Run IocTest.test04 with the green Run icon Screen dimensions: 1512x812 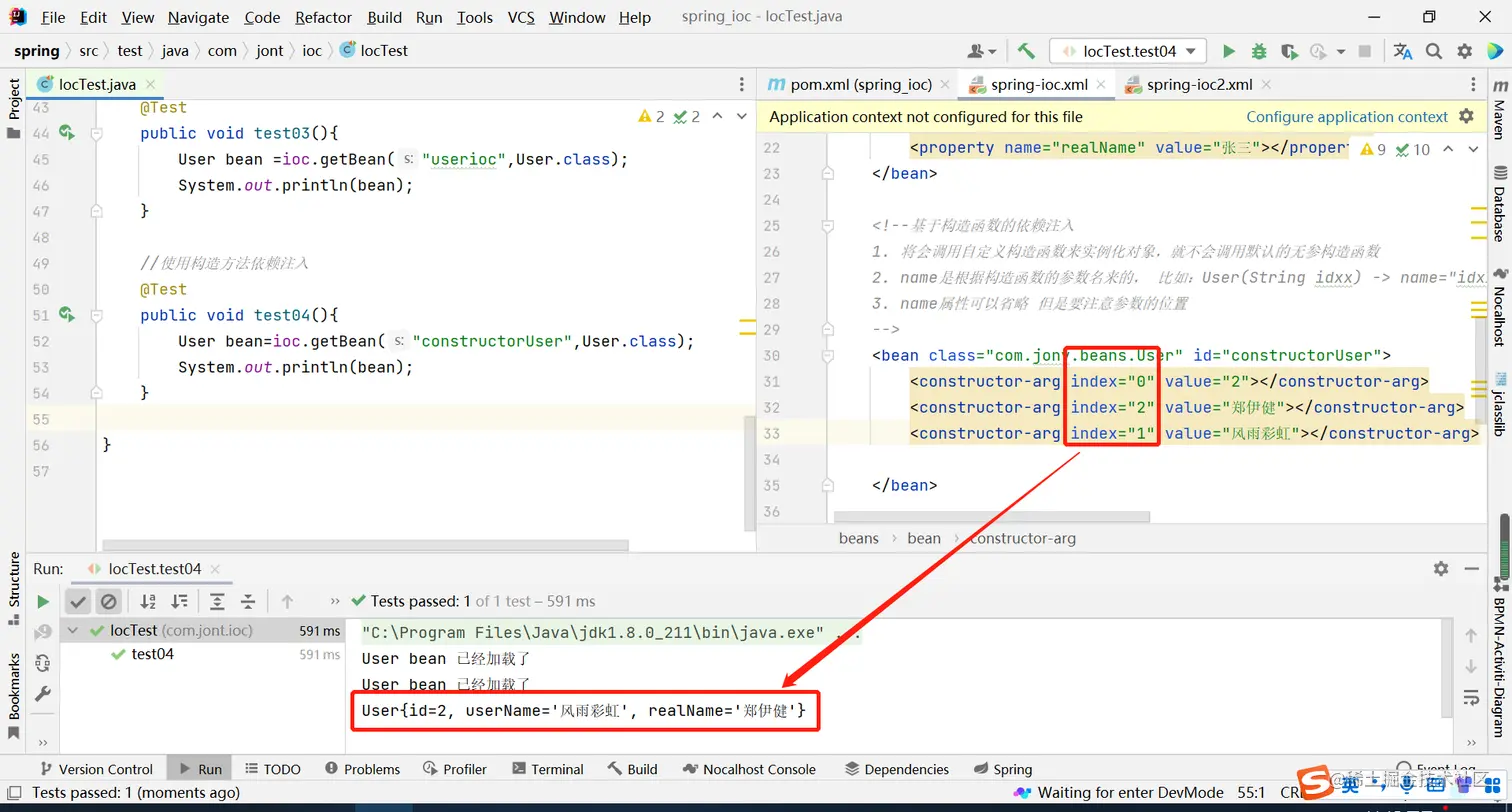coord(1229,51)
